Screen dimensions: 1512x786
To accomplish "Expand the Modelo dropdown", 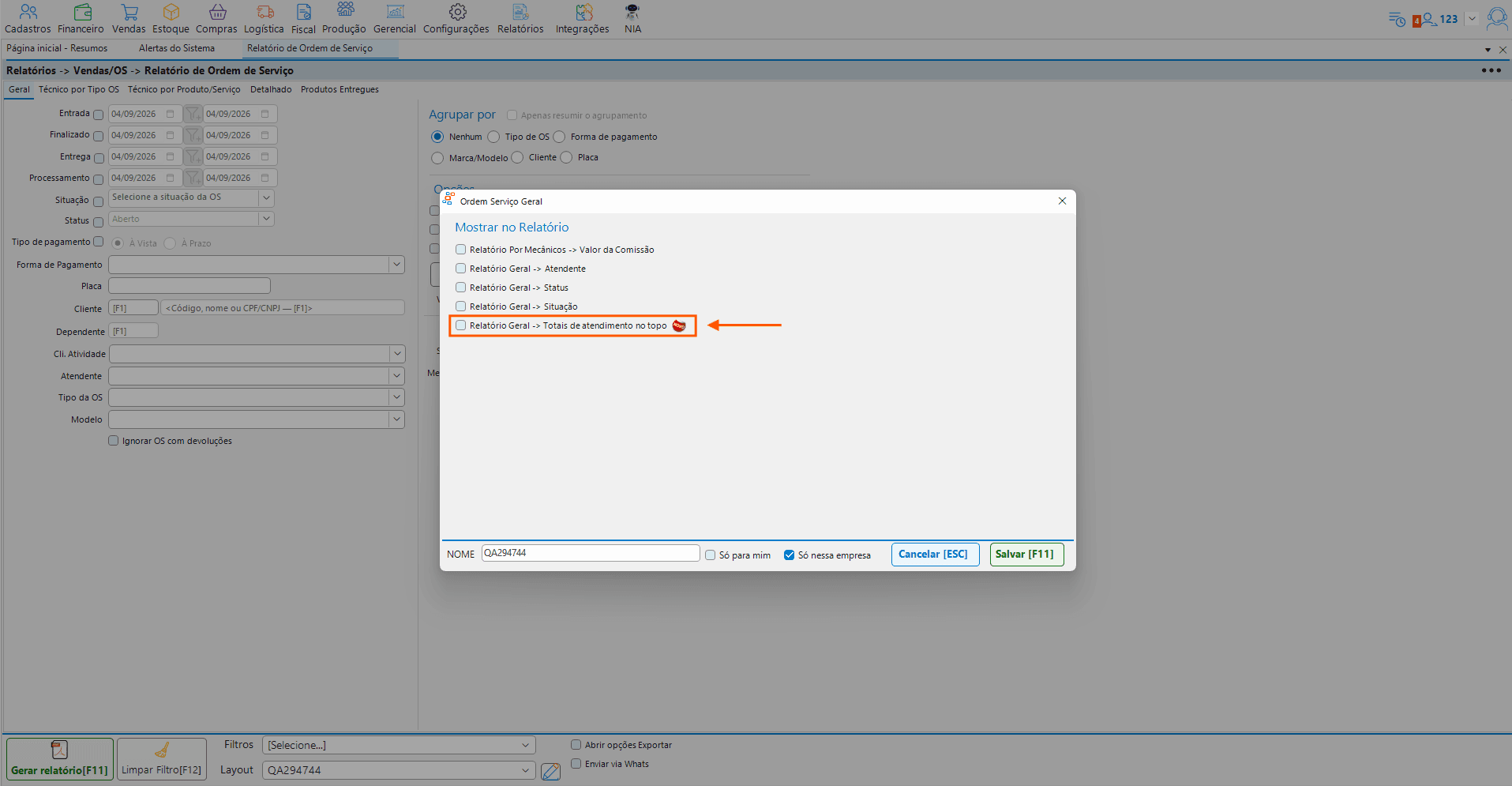I will 396,419.
